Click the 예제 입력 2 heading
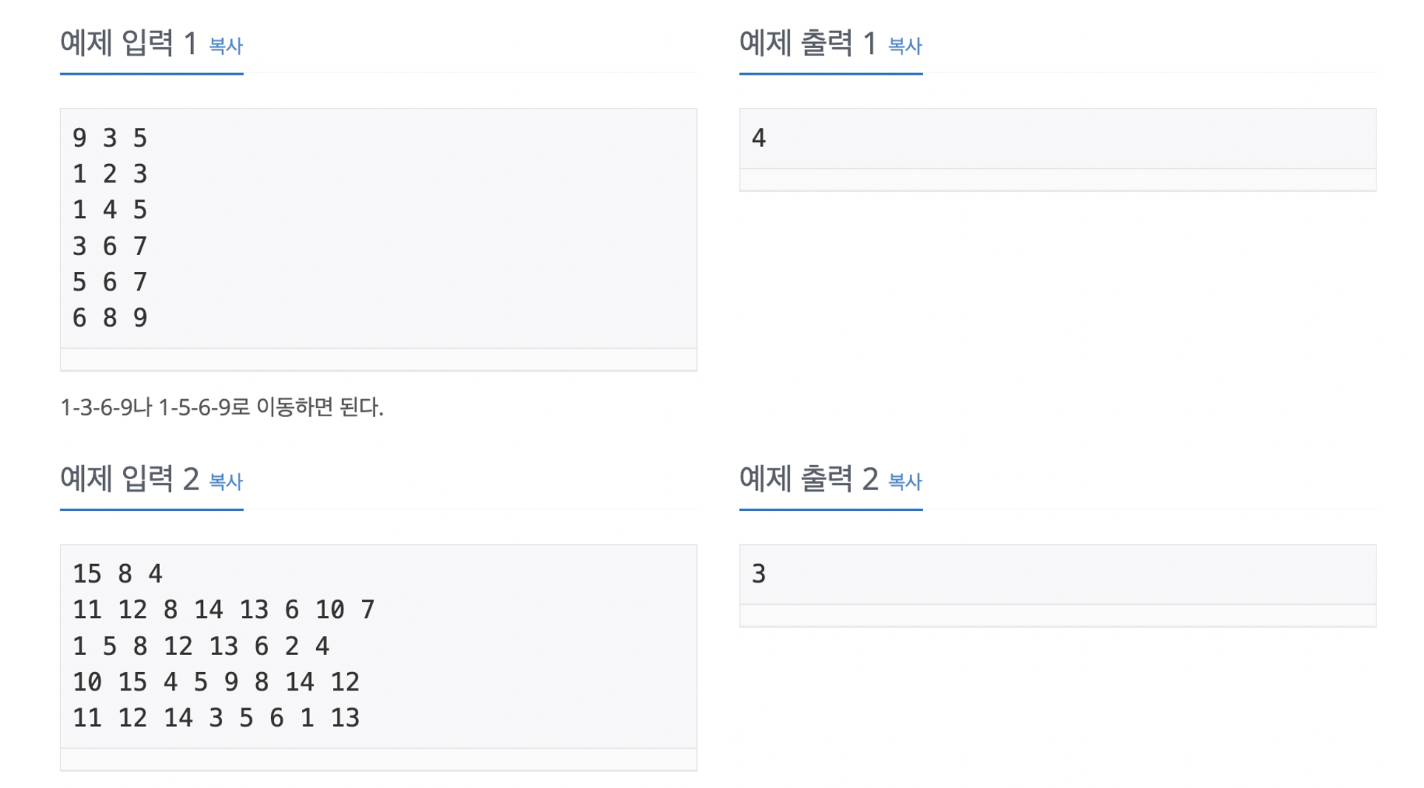This screenshot has height=788, width=1424. coord(130,480)
